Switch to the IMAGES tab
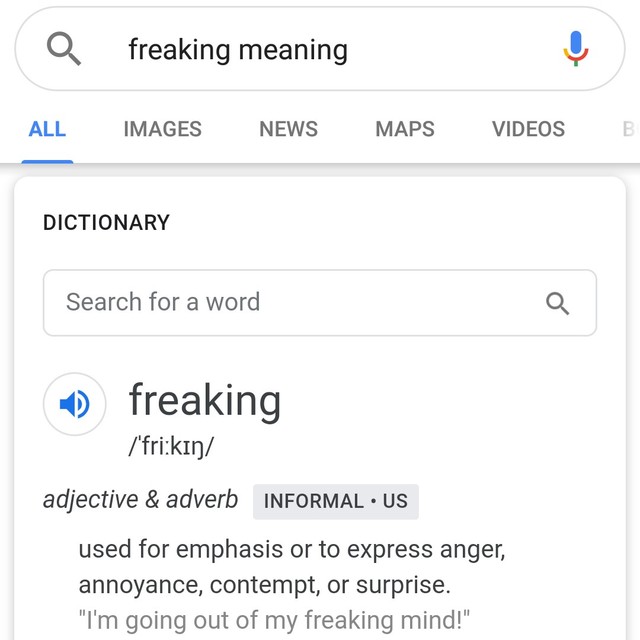The height and width of the screenshot is (640, 640). click(162, 129)
